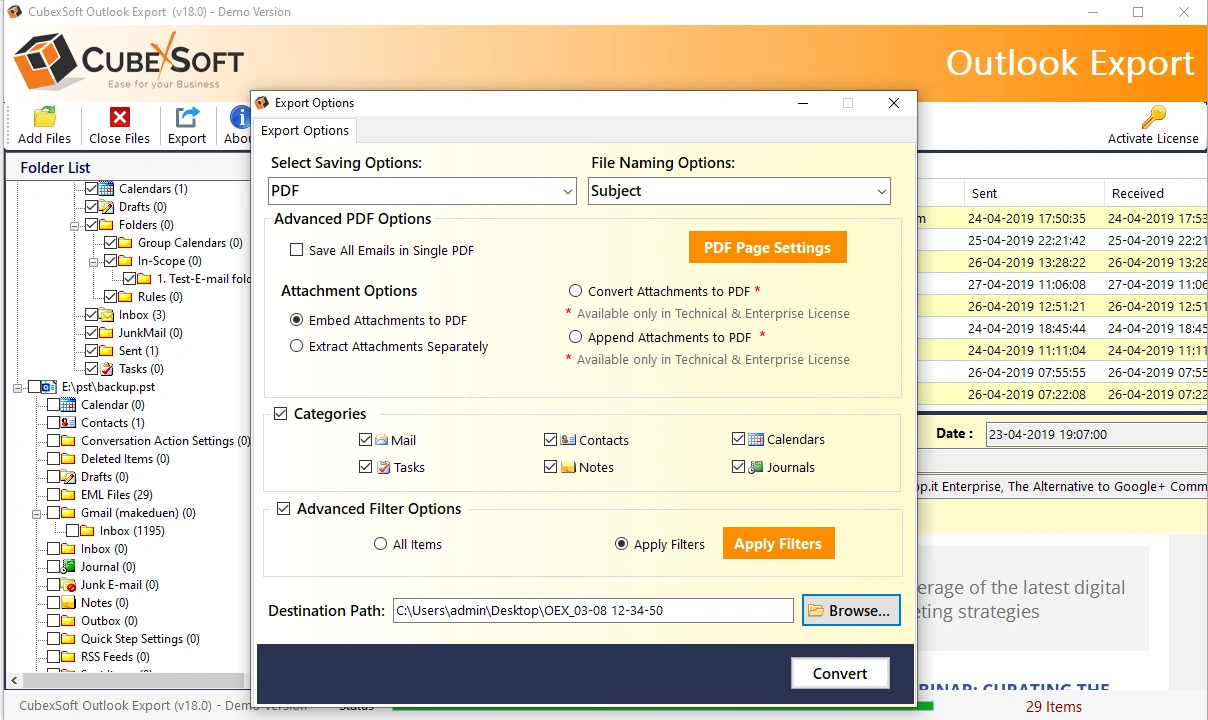Click the Tasks (0) icon in tree
The width and height of the screenshot is (1208, 720).
107,369
